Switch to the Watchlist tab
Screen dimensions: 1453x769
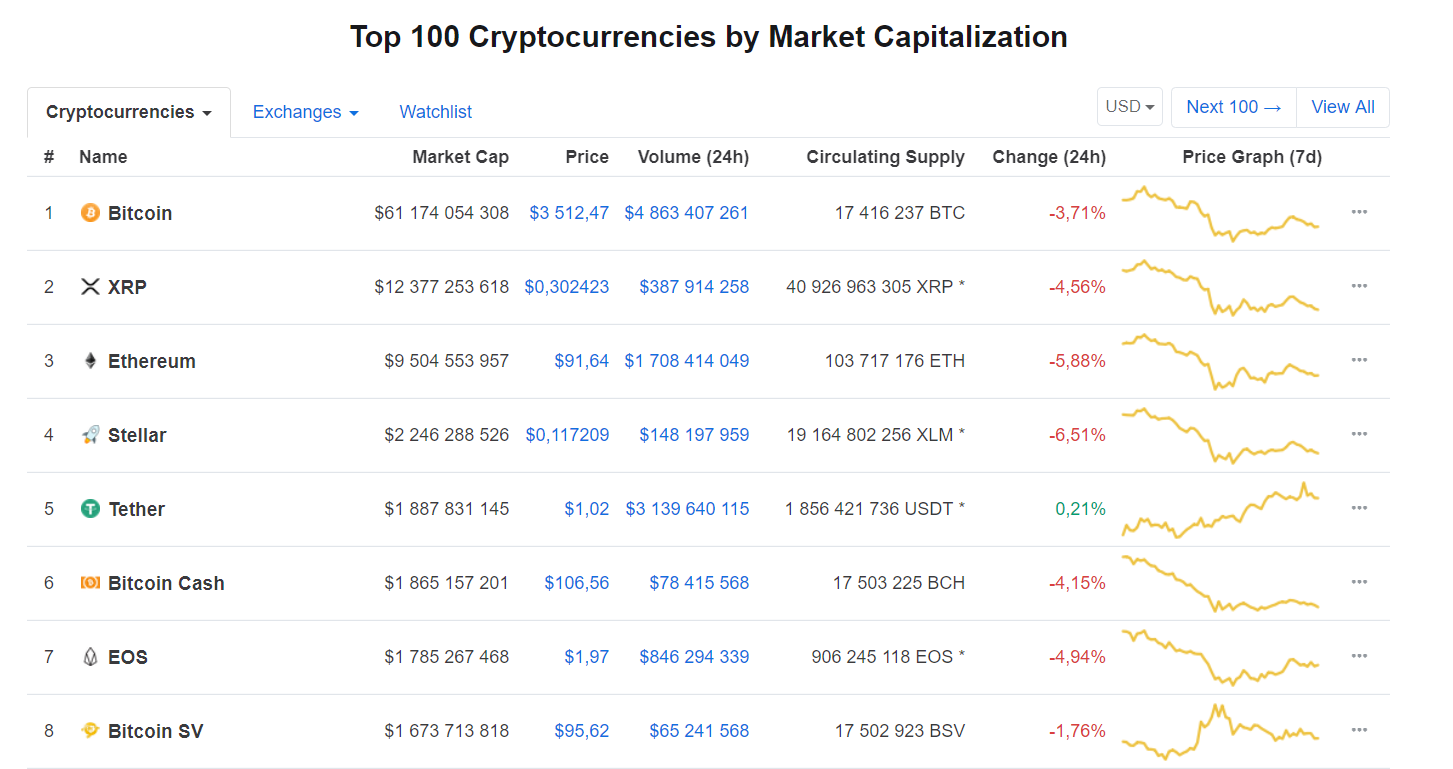click(x=436, y=112)
